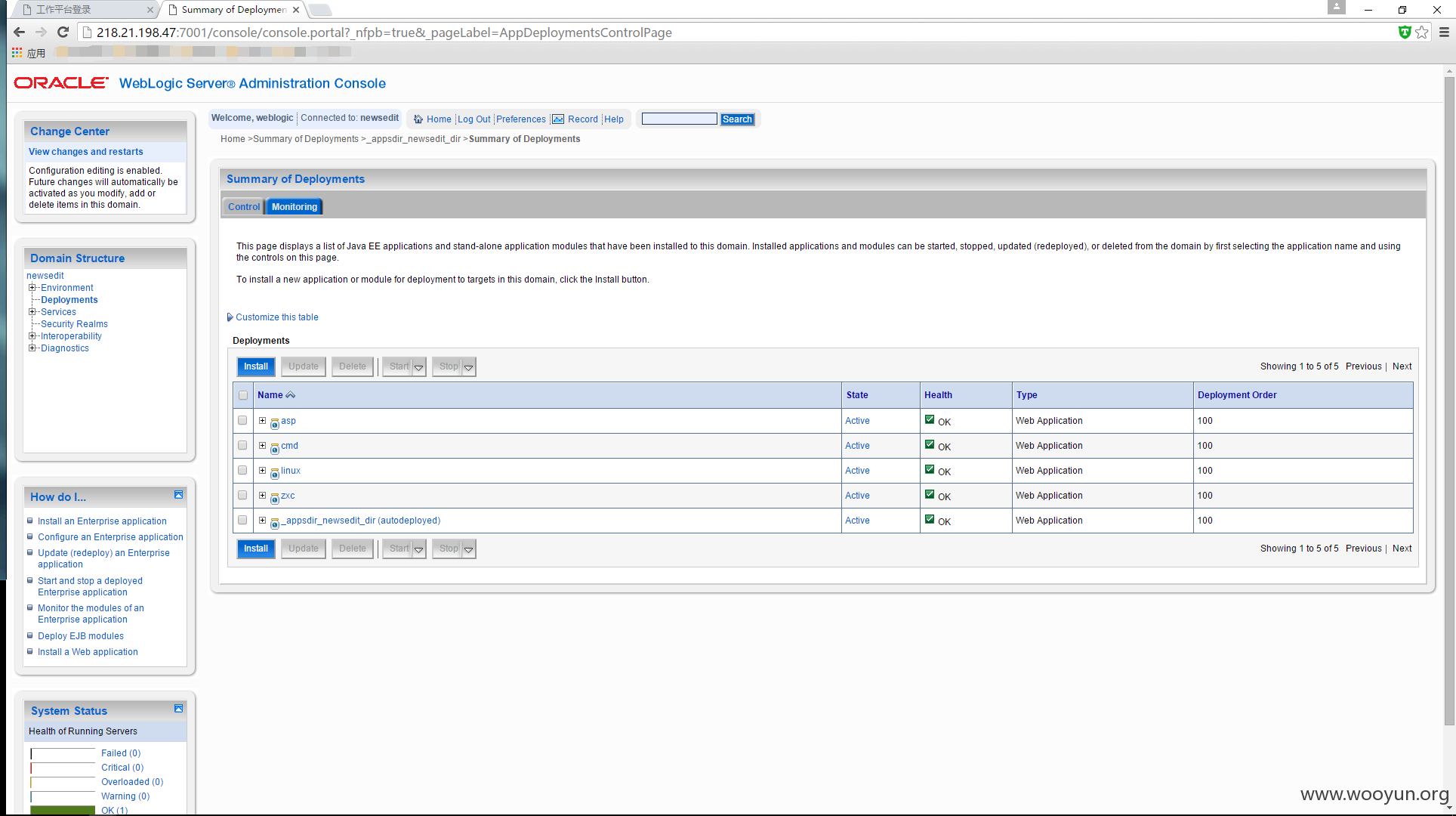Screen dimensions: 1456x816
Task: Click the Record icon in toolbar
Action: (558, 119)
